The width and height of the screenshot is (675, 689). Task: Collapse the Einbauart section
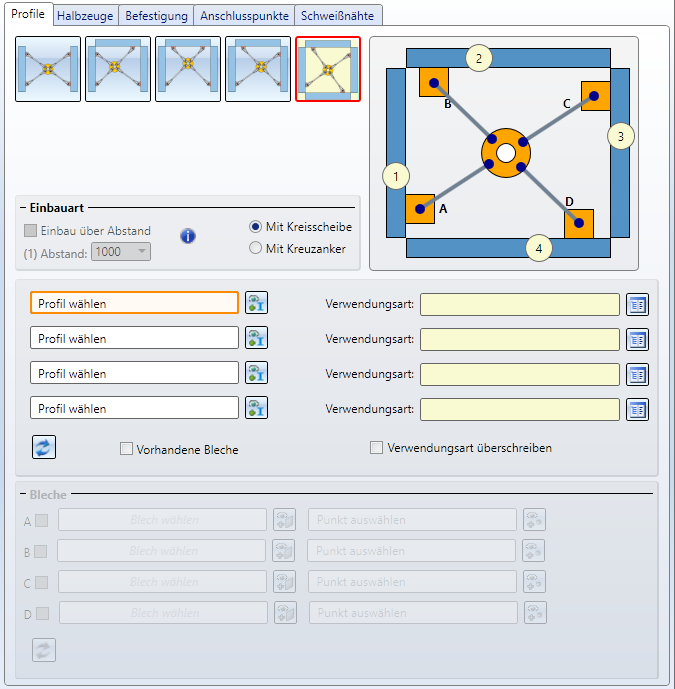click(23, 208)
